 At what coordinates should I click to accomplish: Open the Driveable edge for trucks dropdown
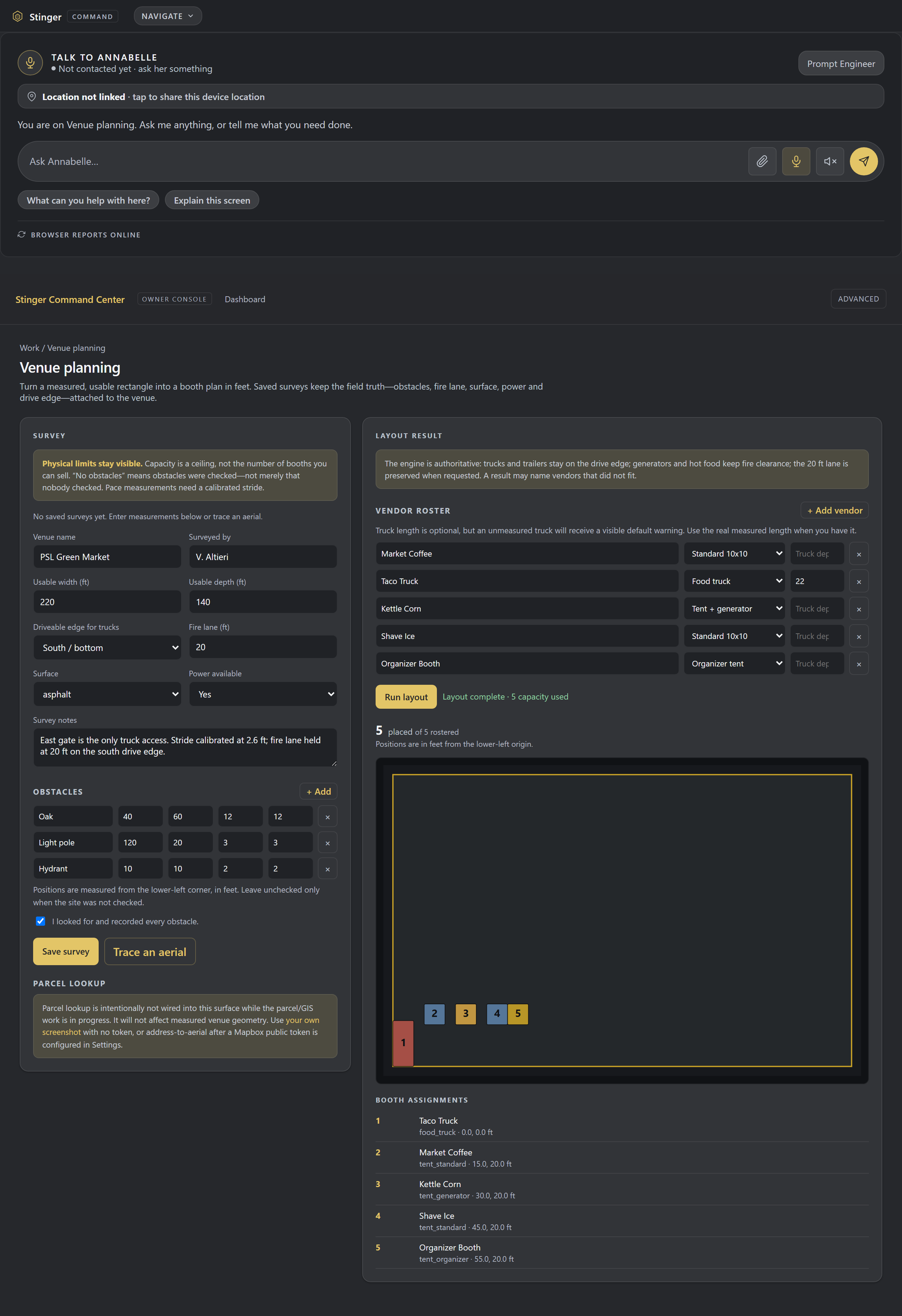(107, 647)
